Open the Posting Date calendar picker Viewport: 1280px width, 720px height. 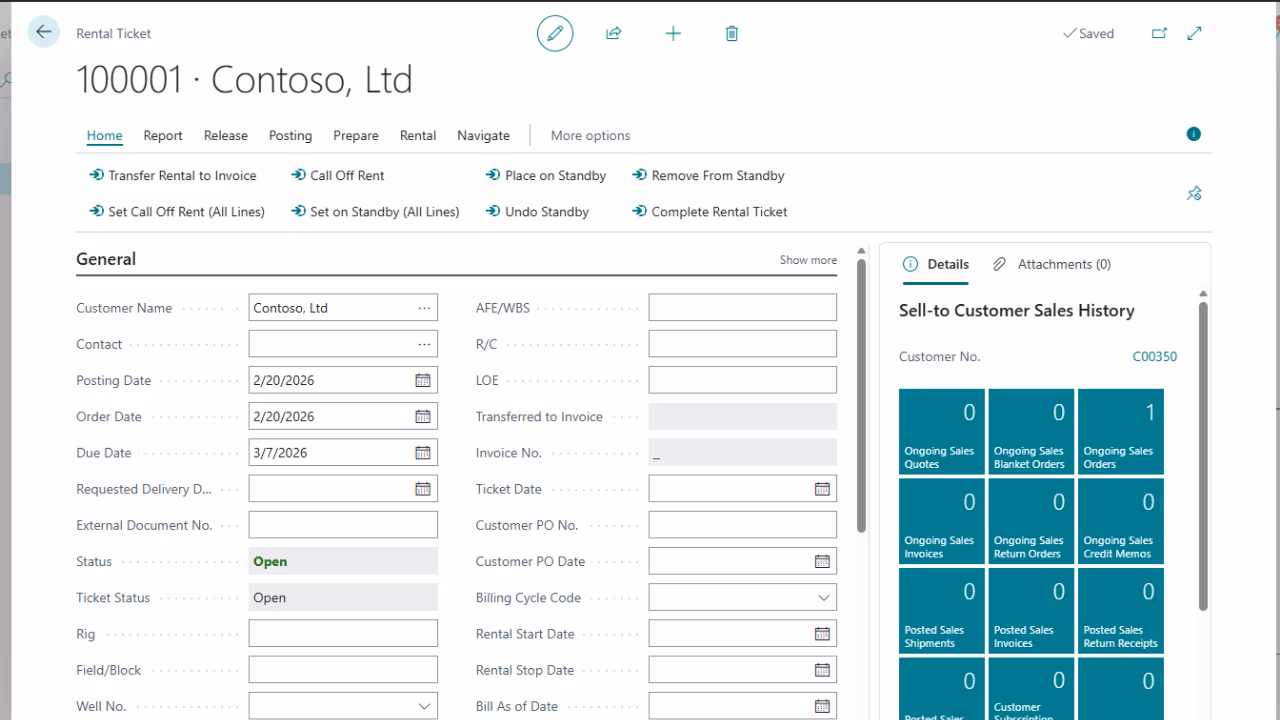pos(423,380)
